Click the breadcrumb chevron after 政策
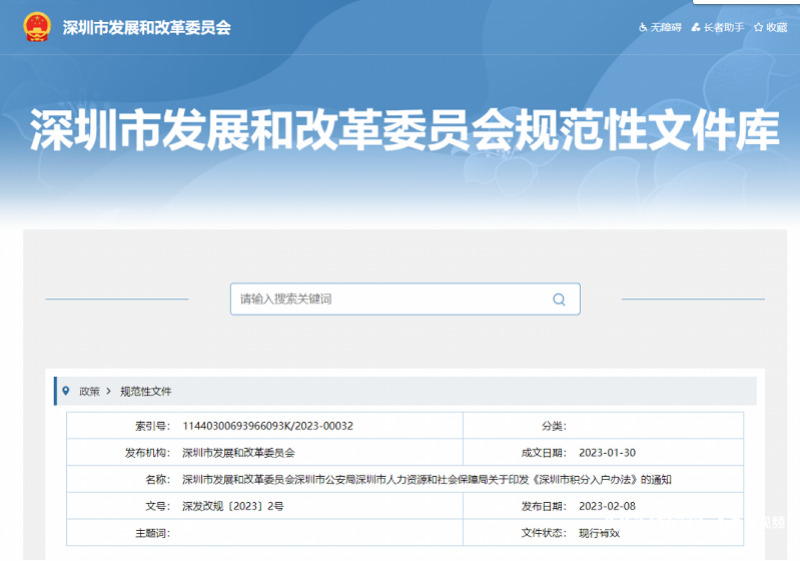This screenshot has height=561, width=800. [x=108, y=391]
